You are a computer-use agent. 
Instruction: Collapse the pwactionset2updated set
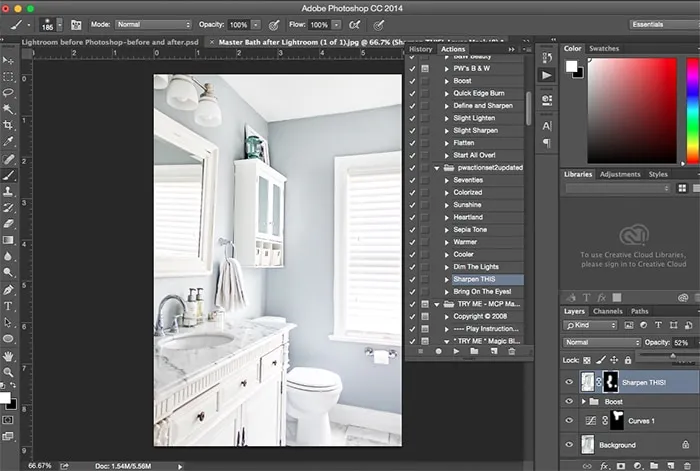(x=437, y=168)
